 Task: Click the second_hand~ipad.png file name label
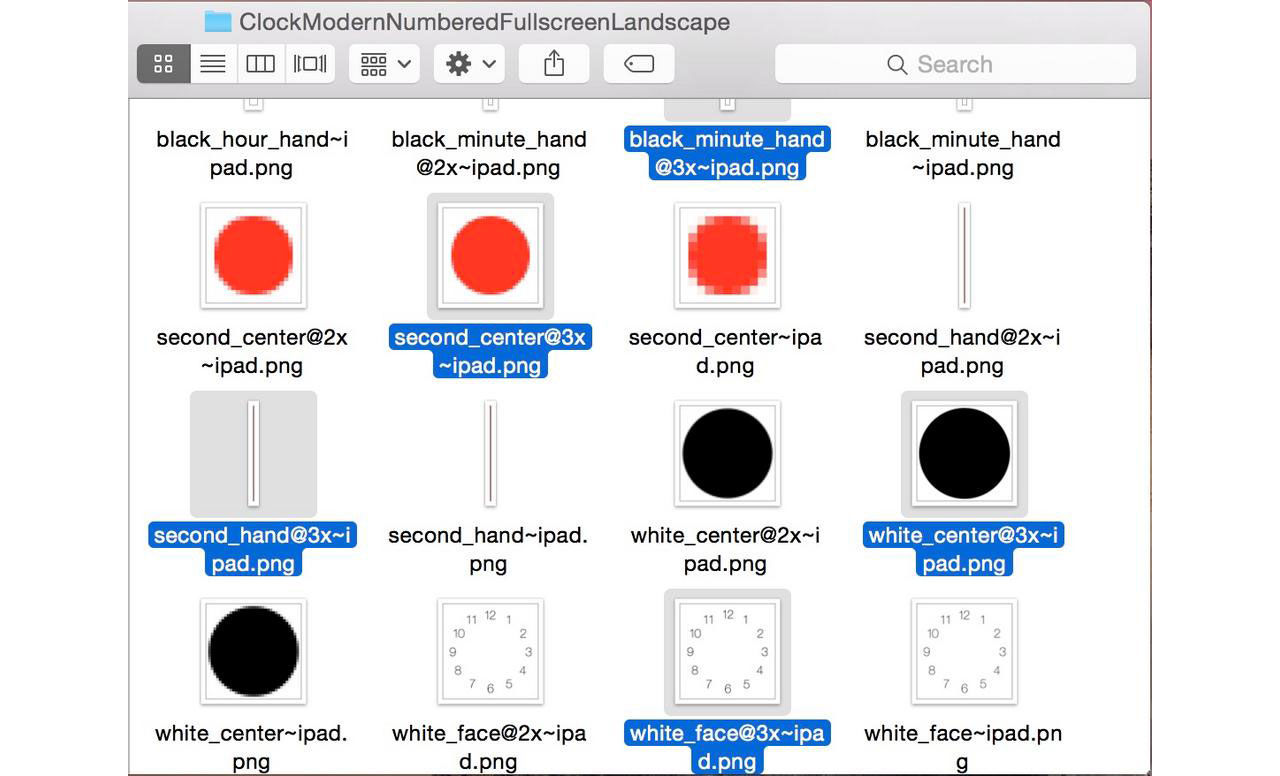[x=488, y=549]
